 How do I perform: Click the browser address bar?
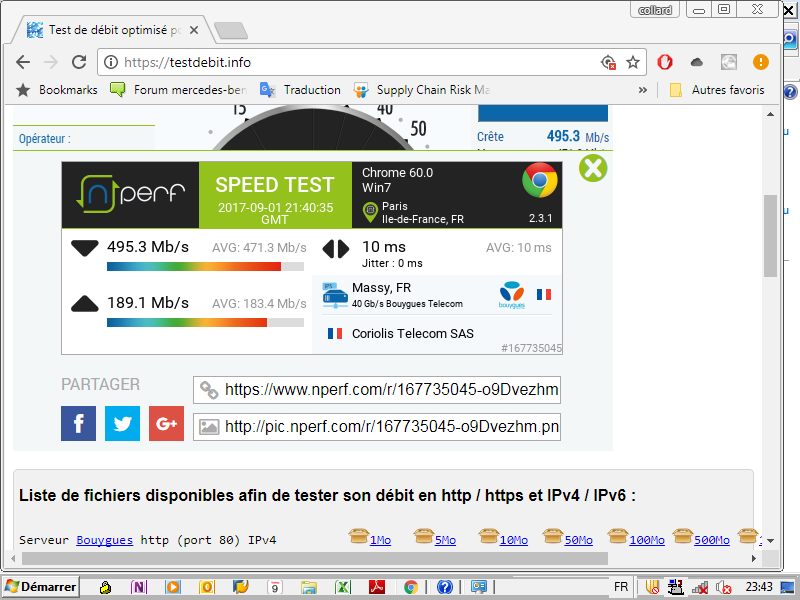(x=350, y=62)
